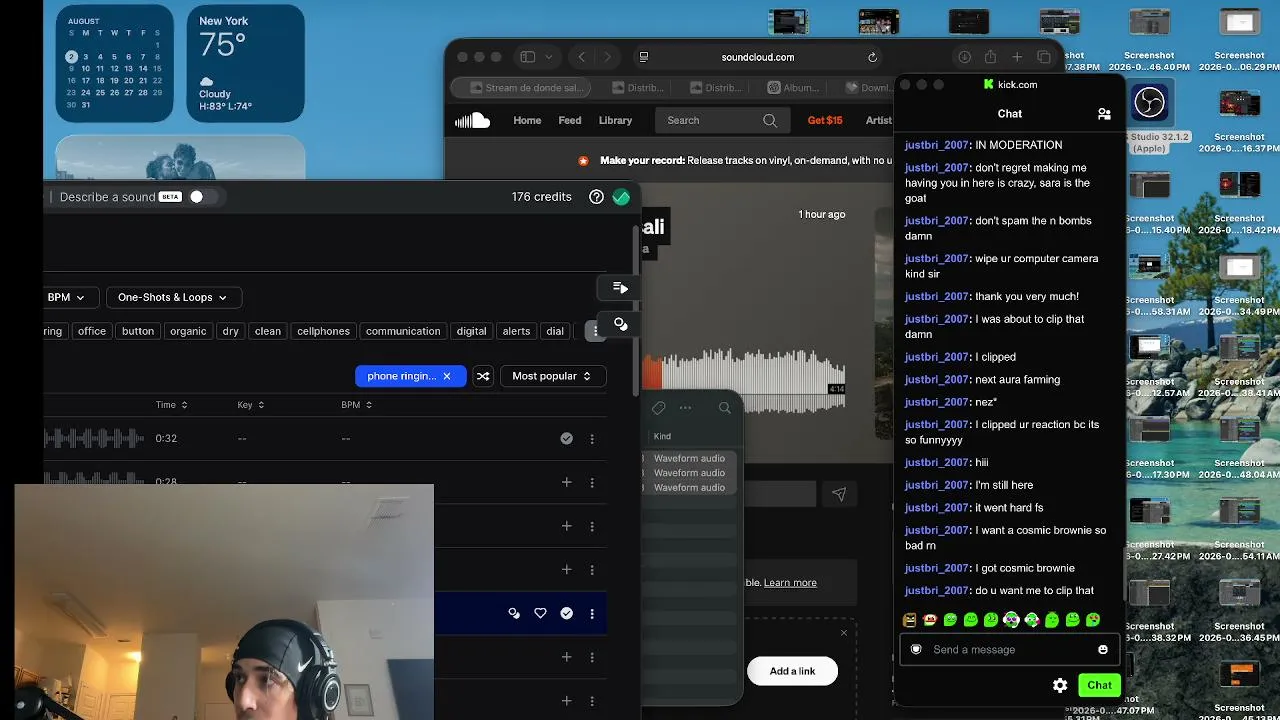Switch to the Album... Safari tab
1280x720 pixels.
794,87
